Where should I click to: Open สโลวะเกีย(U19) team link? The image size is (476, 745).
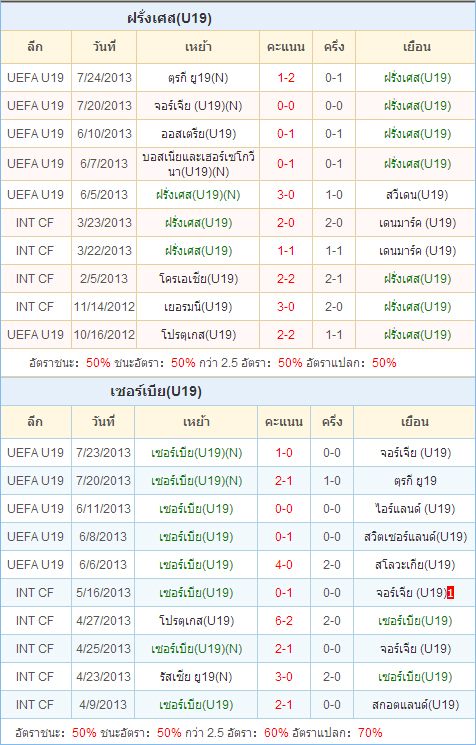(x=415, y=565)
